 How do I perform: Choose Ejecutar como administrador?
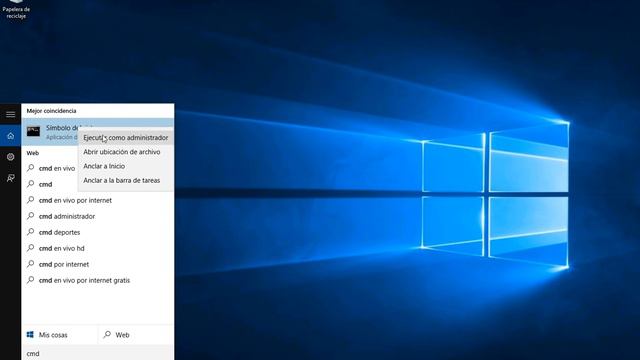point(126,138)
